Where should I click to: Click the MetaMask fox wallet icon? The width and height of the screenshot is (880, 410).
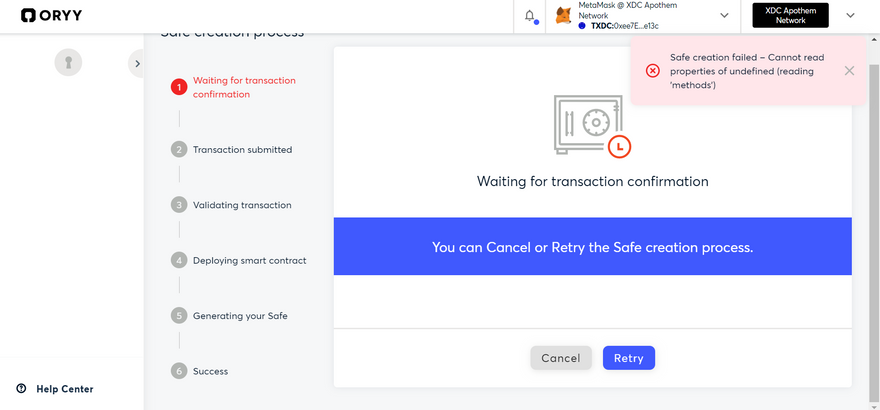[564, 16]
